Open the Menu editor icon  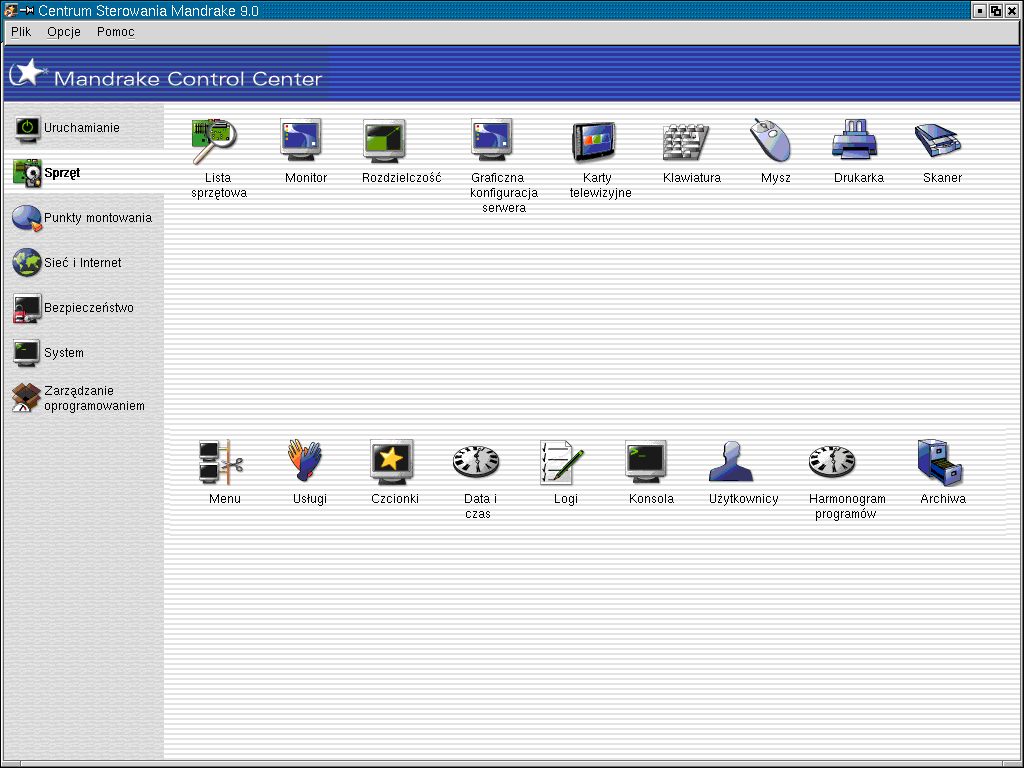coord(221,462)
